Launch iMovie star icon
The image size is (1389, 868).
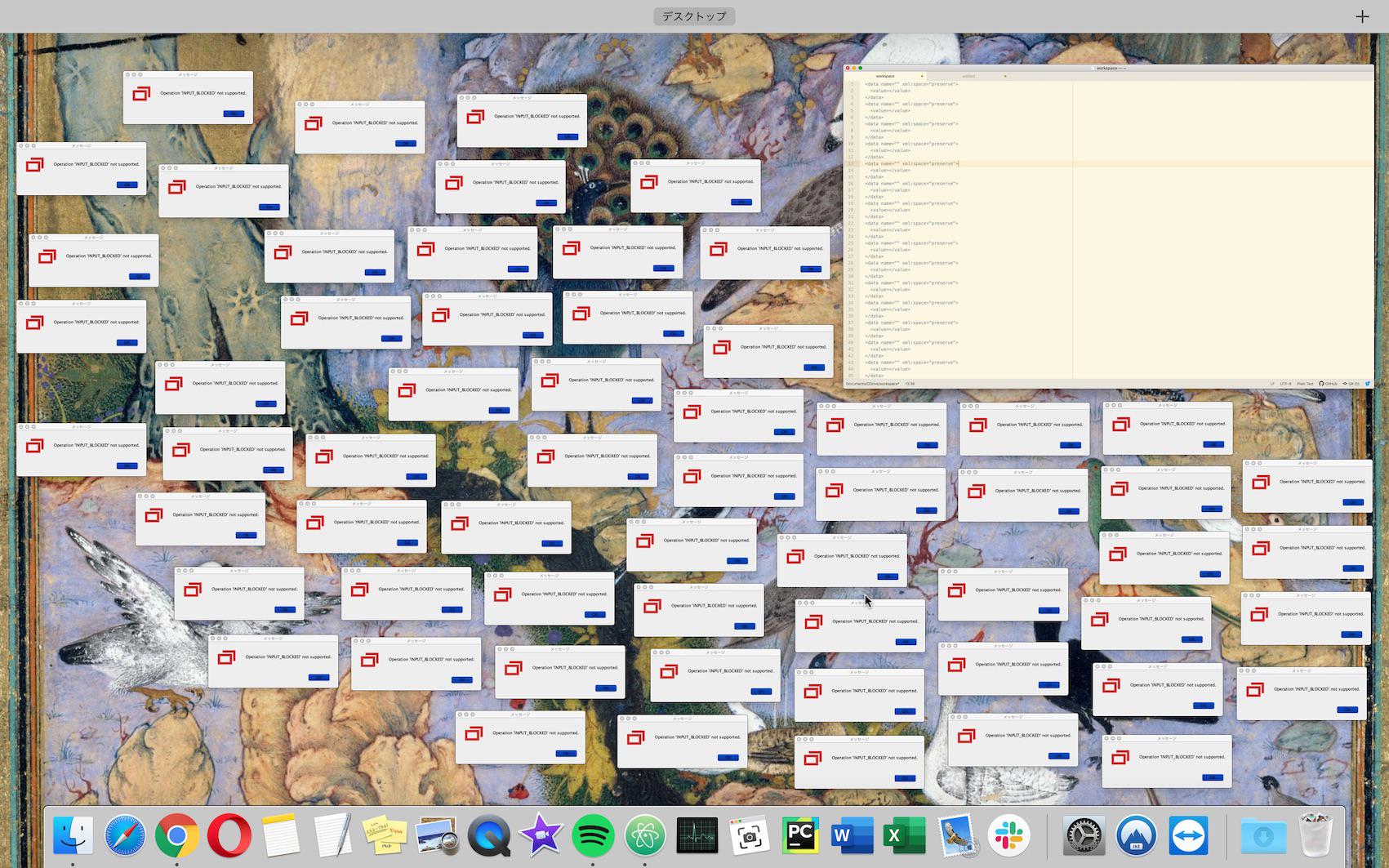(541, 835)
